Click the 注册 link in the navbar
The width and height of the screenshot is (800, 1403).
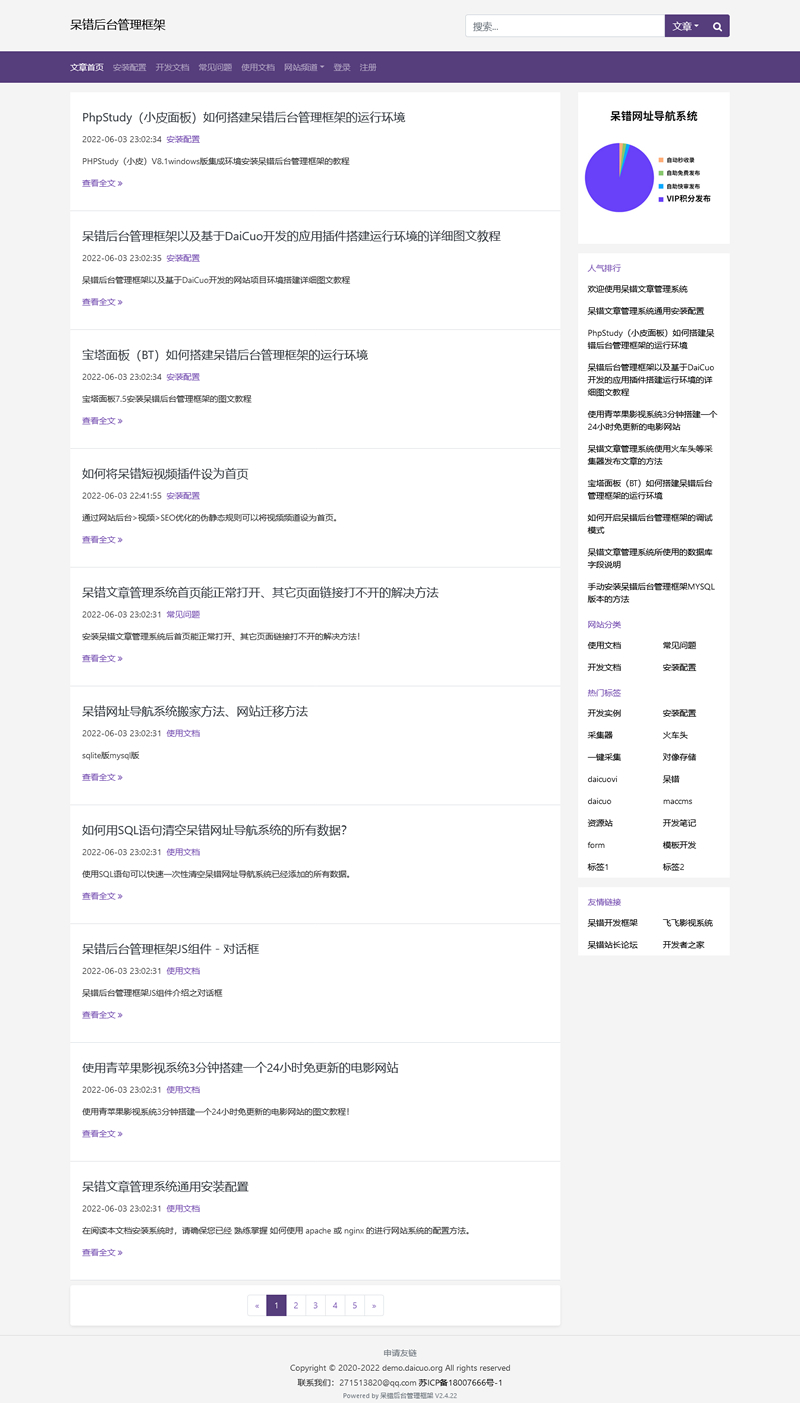[368, 66]
